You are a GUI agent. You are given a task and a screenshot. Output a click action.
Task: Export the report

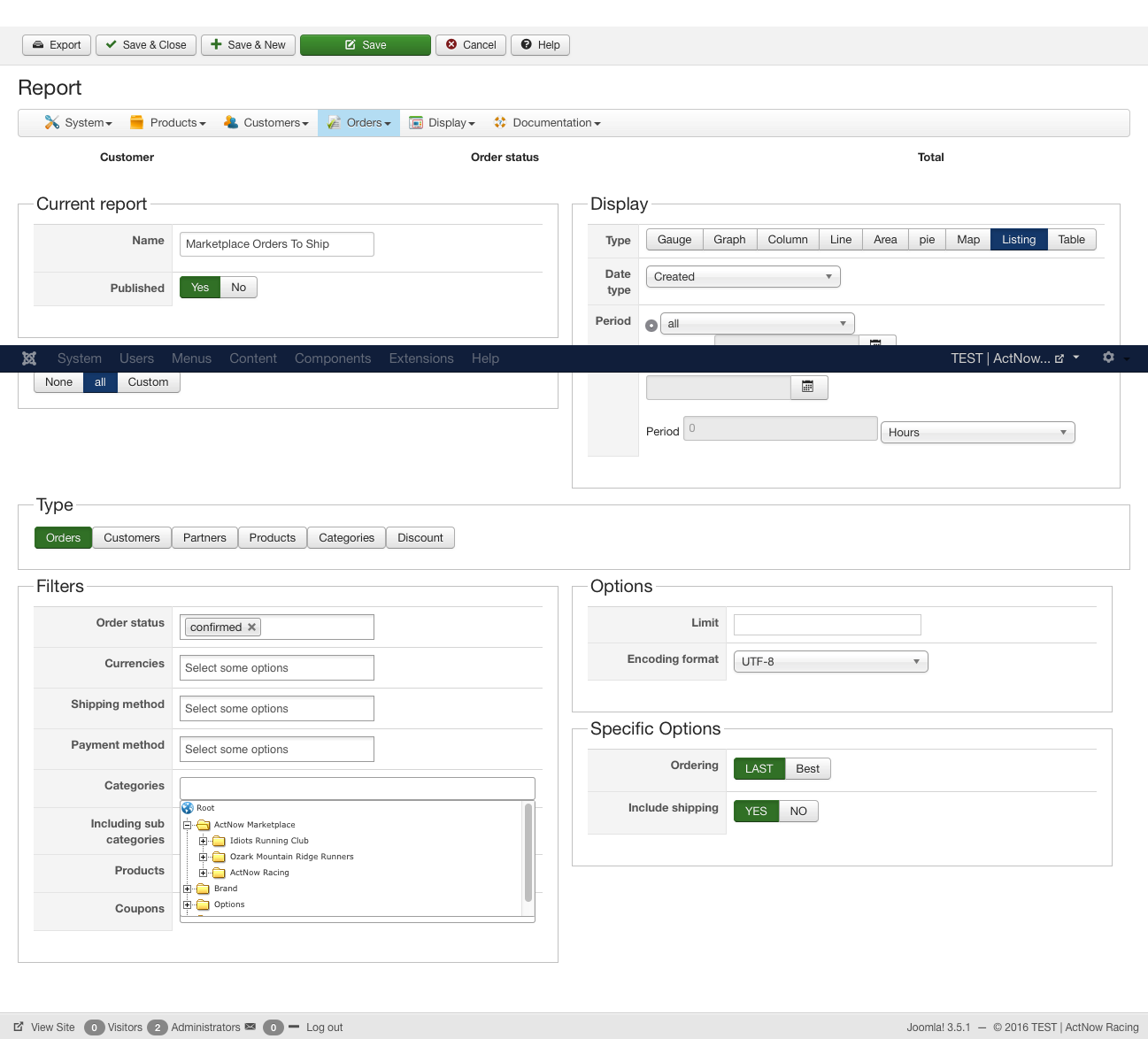pos(57,45)
